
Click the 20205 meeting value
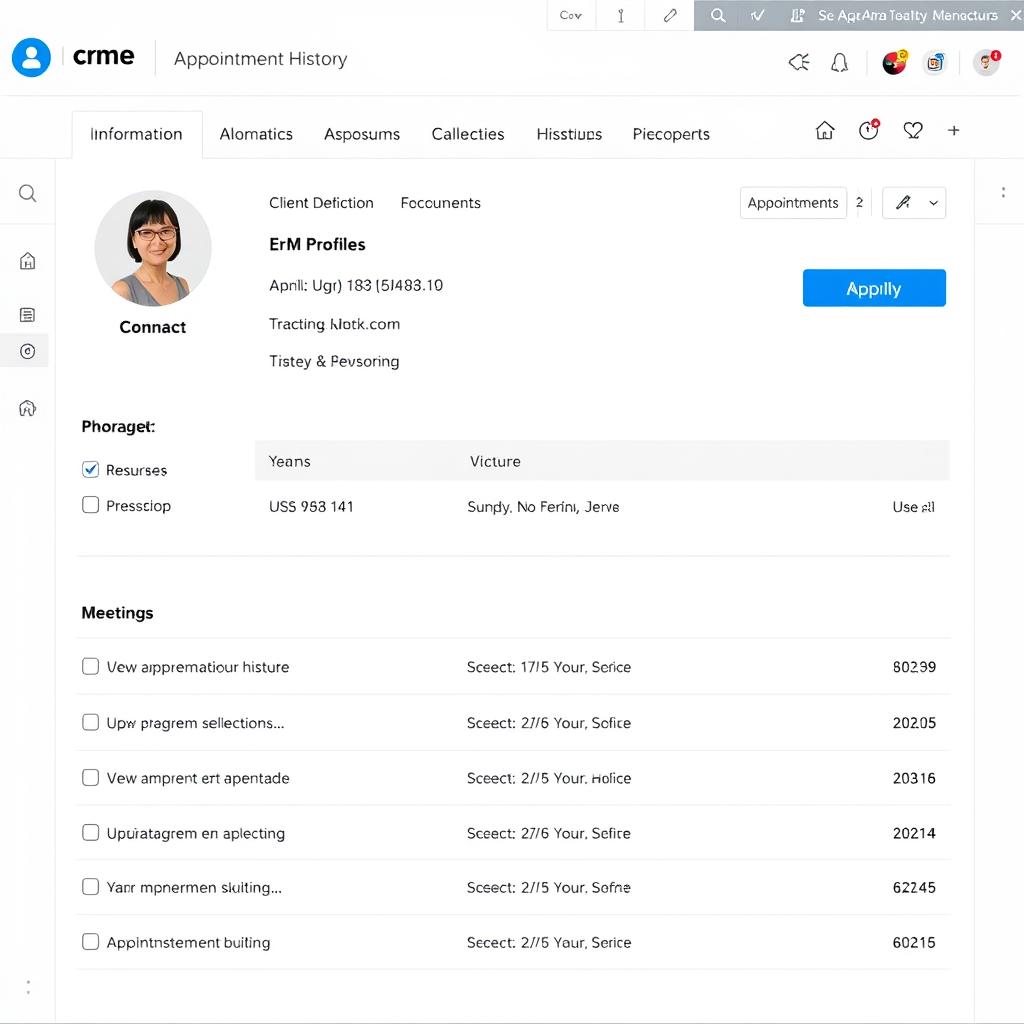[914, 723]
